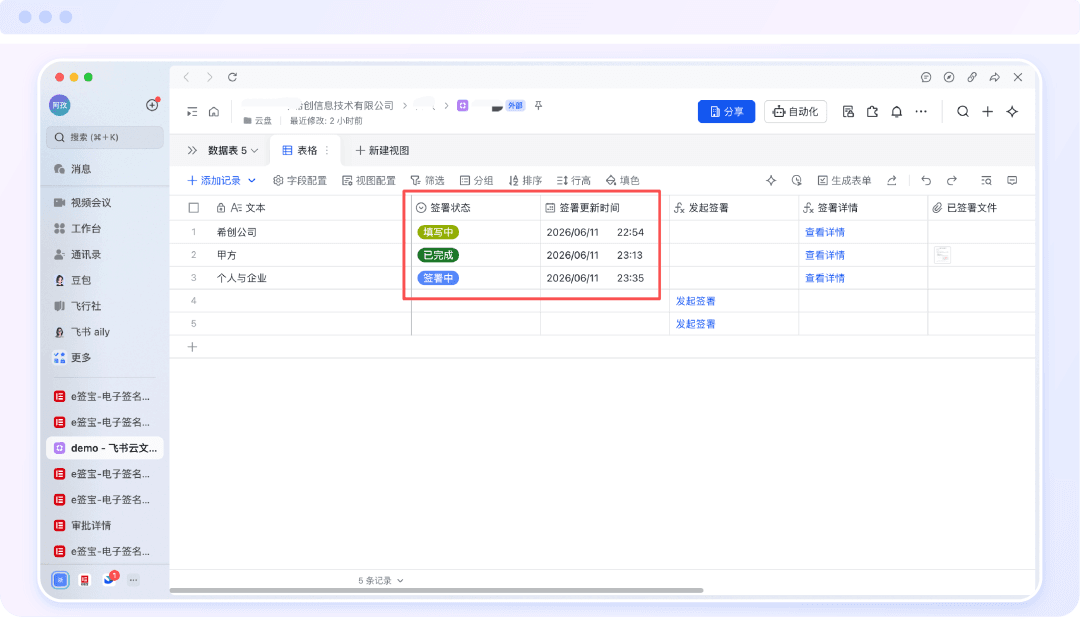1080x626 pixels.
Task: Click the sidebar search field
Action: [x=105, y=137]
